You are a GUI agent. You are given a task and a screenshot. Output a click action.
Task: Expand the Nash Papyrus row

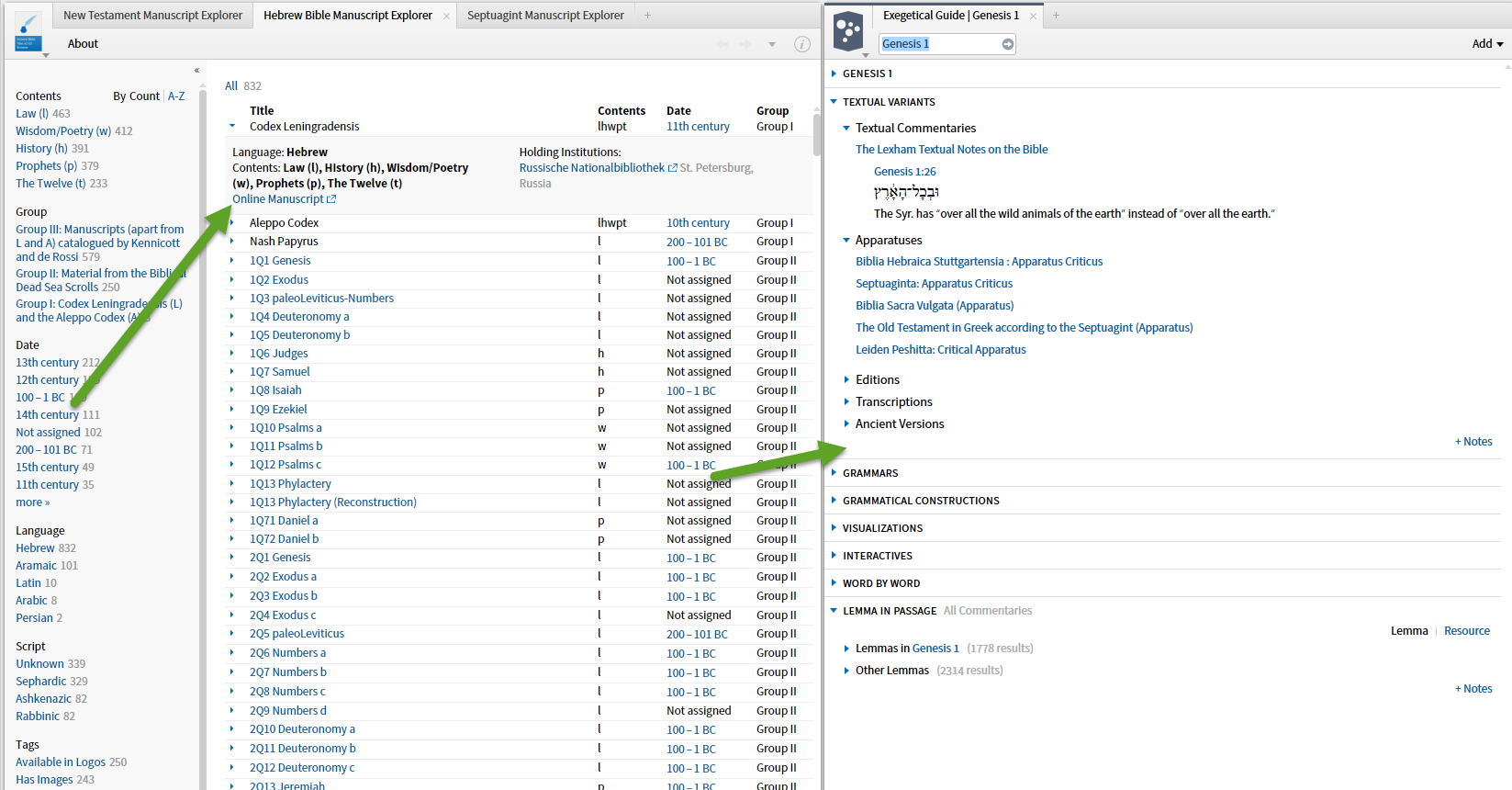232,242
